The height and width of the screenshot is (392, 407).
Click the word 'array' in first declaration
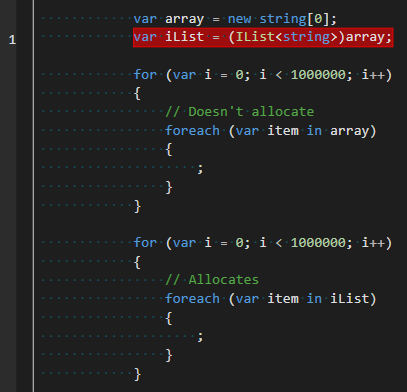pyautogui.click(x=184, y=19)
